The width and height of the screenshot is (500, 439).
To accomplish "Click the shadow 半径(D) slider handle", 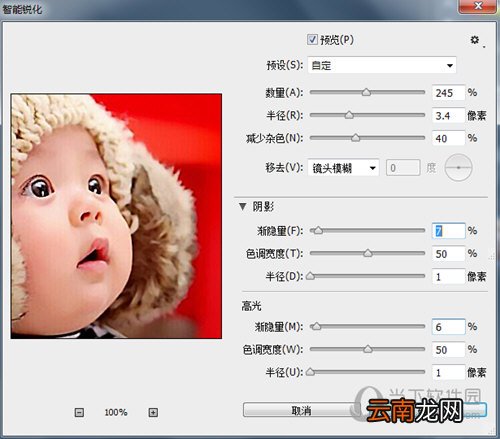I will pyautogui.click(x=310, y=276).
